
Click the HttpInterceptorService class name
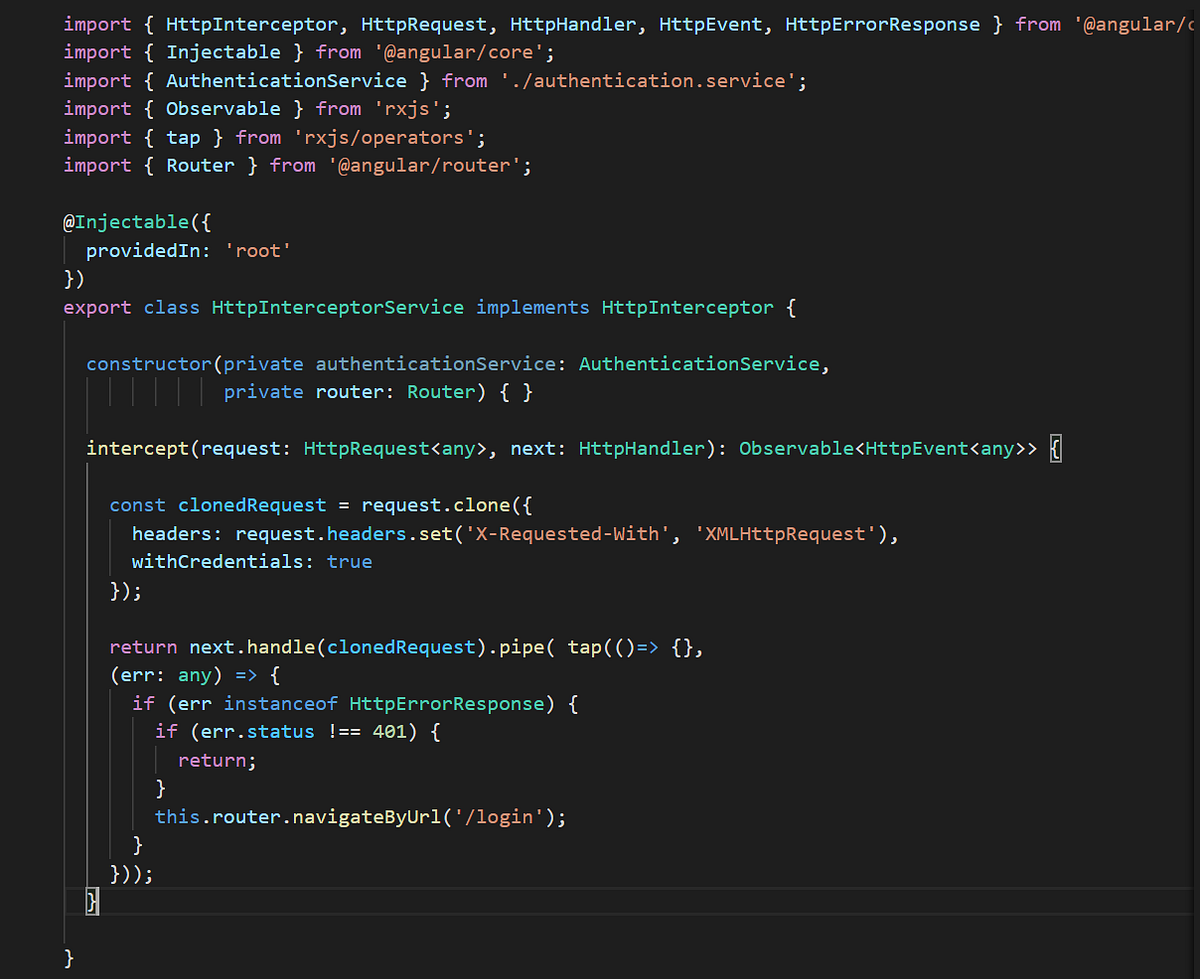click(x=337, y=307)
